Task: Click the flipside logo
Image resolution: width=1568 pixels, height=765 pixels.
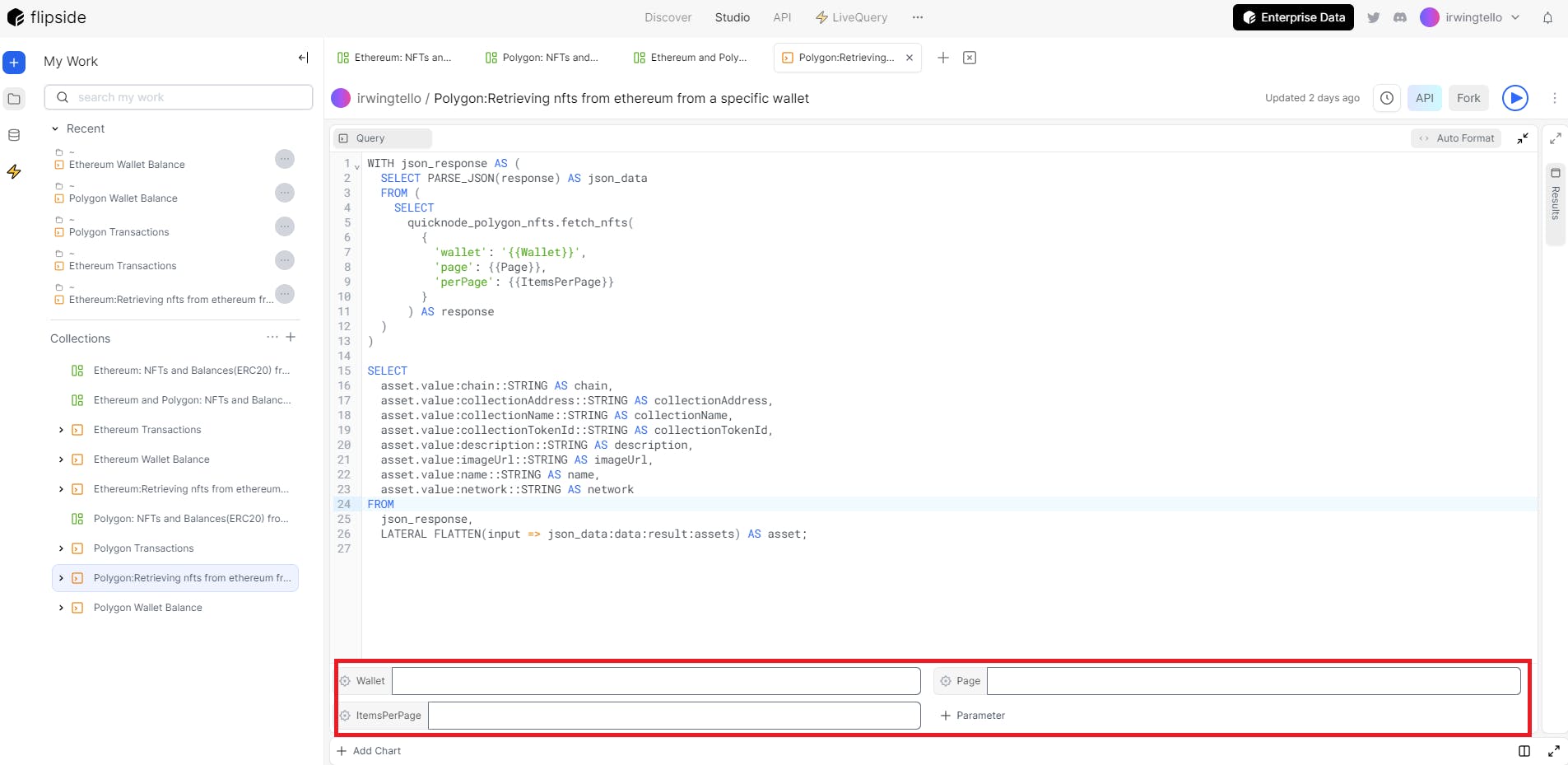Action: click(x=46, y=17)
